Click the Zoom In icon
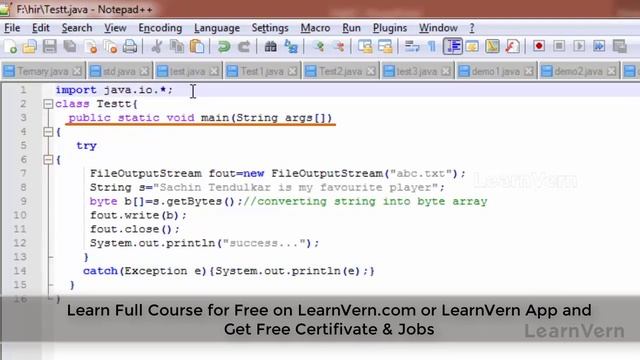The width and height of the screenshot is (640, 360). pyautogui.click(x=318, y=47)
